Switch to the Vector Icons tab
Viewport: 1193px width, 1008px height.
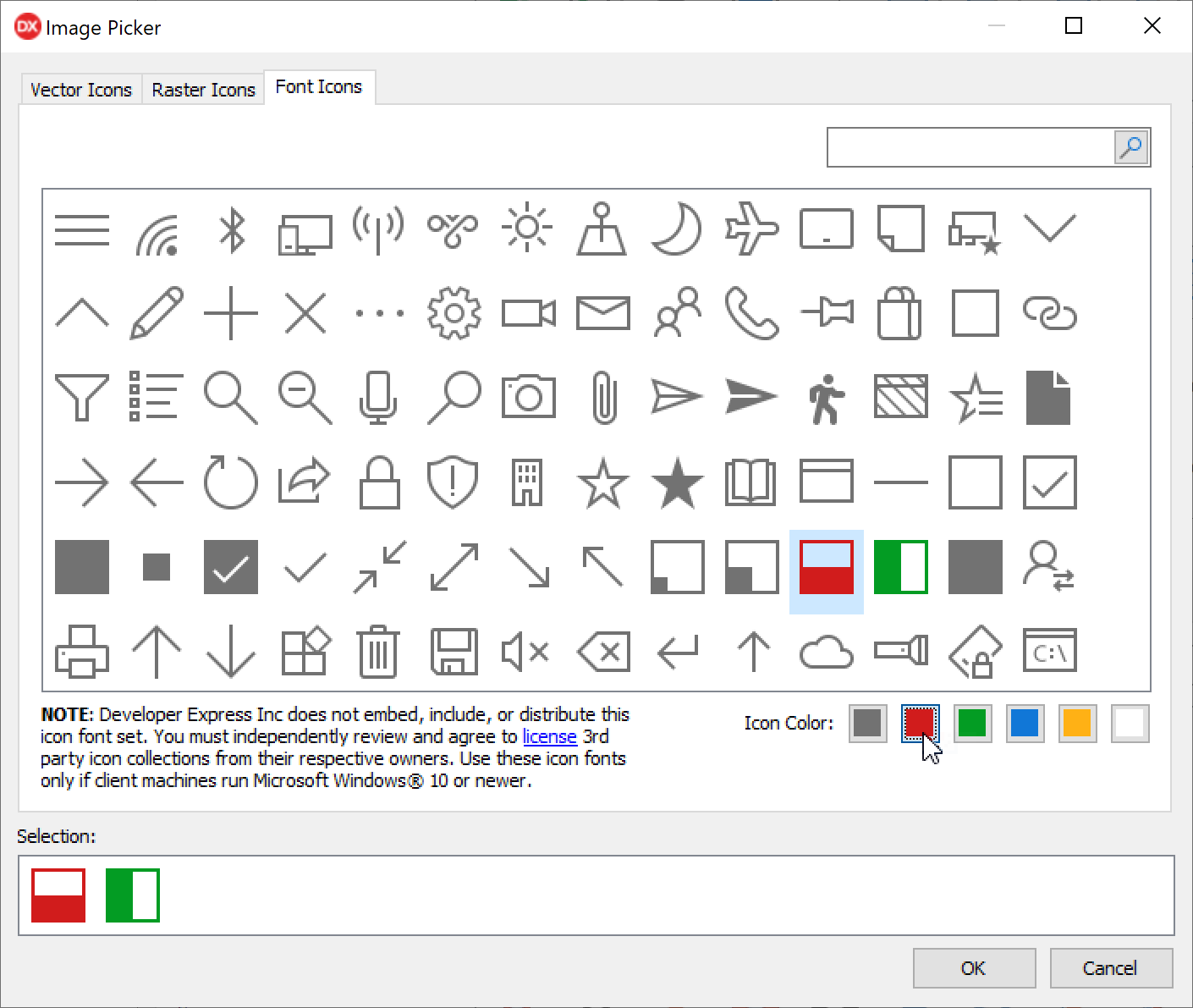(x=81, y=90)
